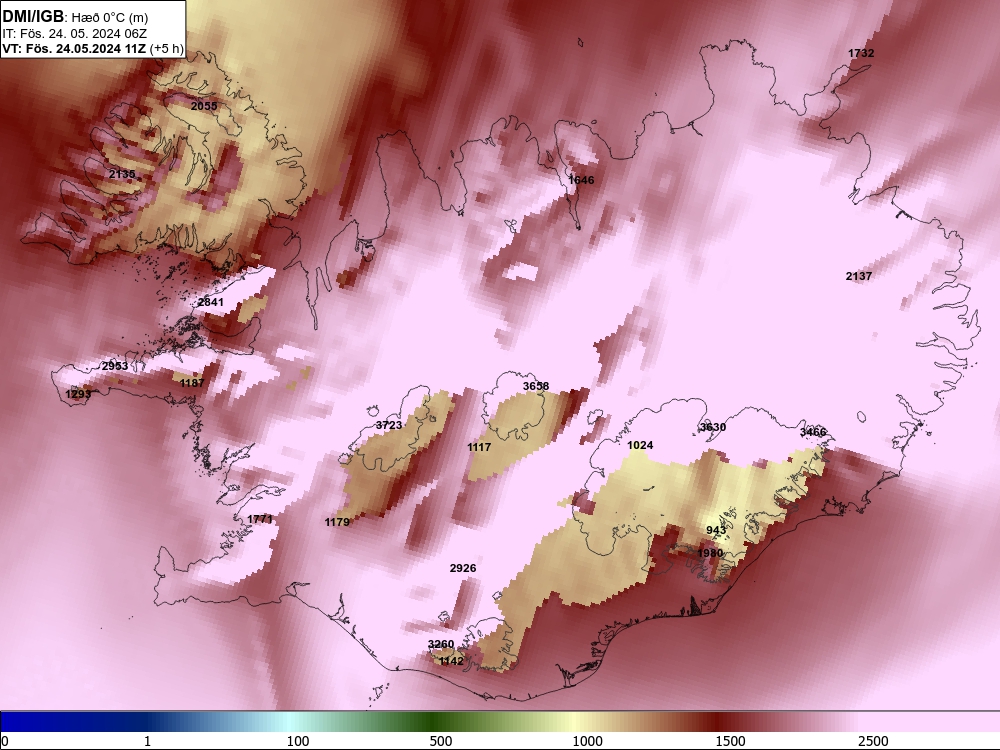Select the 2953 value label

(115, 366)
